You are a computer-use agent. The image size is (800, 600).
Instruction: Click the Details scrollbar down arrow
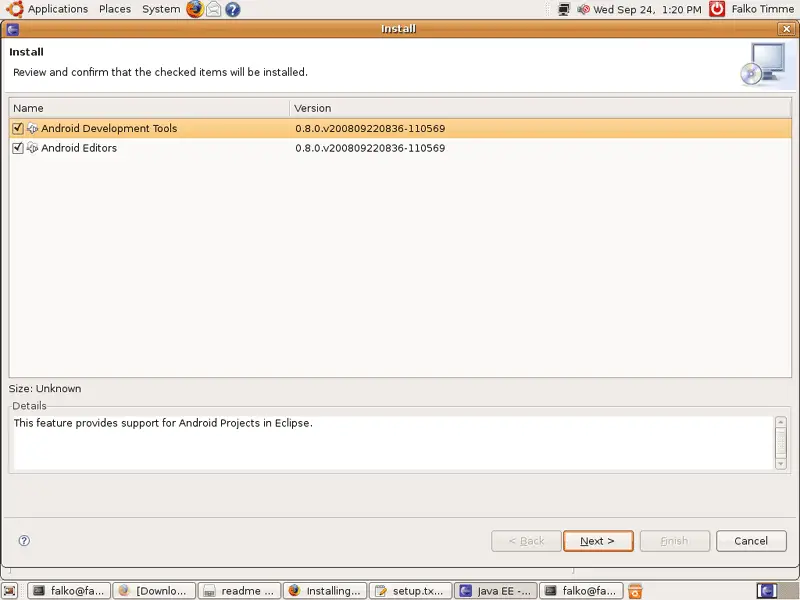pyautogui.click(x=781, y=464)
